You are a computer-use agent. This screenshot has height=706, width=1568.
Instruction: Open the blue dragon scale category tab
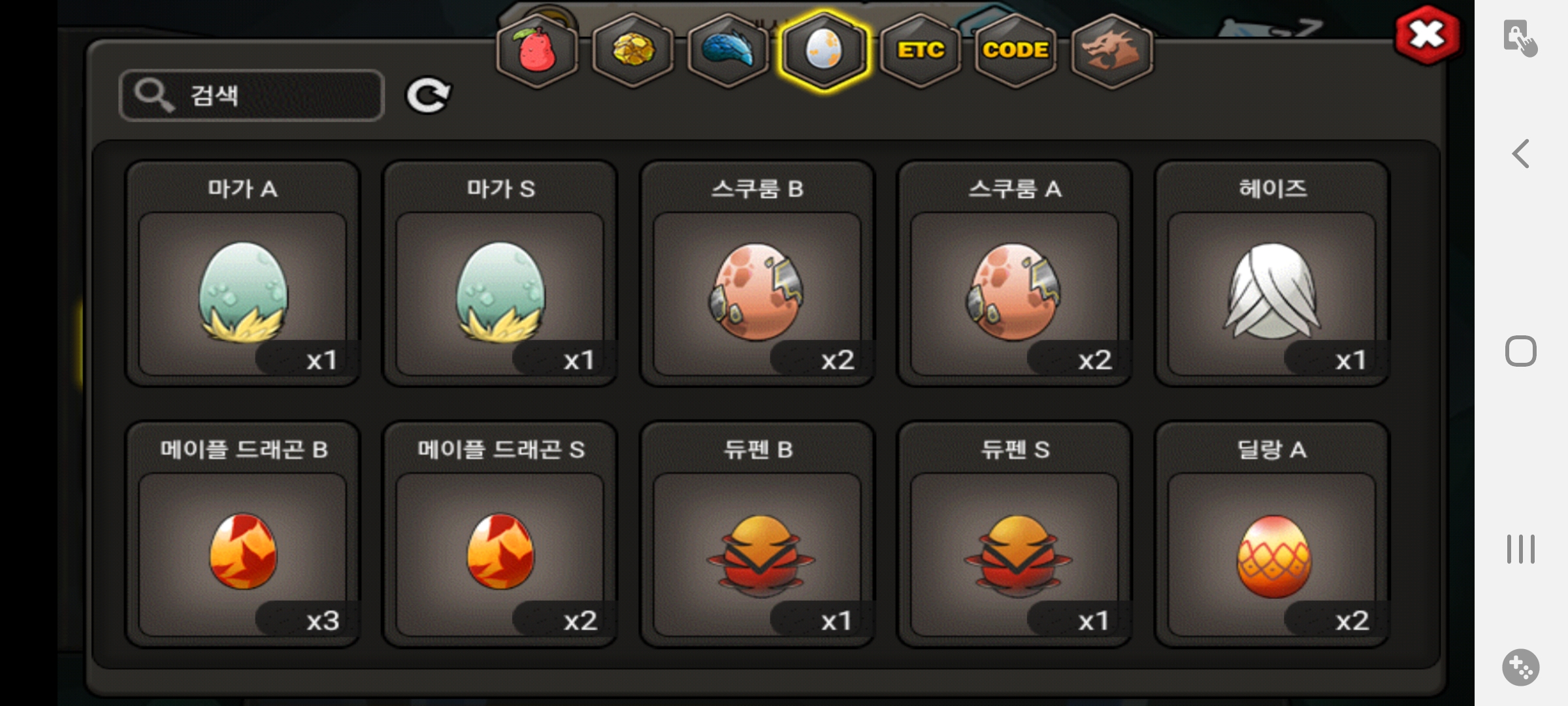click(728, 51)
